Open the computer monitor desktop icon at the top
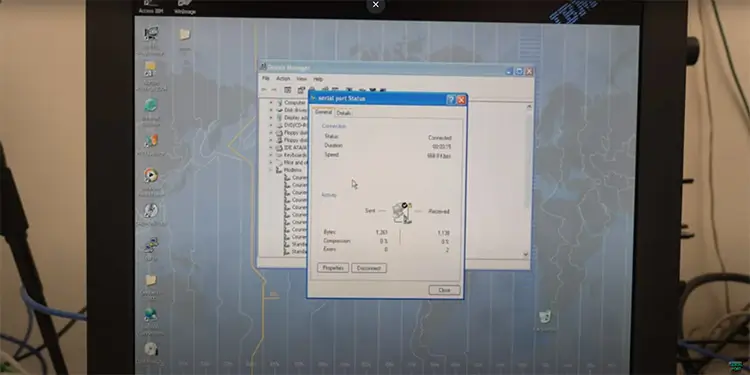Image resolution: width=750 pixels, height=375 pixels. [x=151, y=33]
